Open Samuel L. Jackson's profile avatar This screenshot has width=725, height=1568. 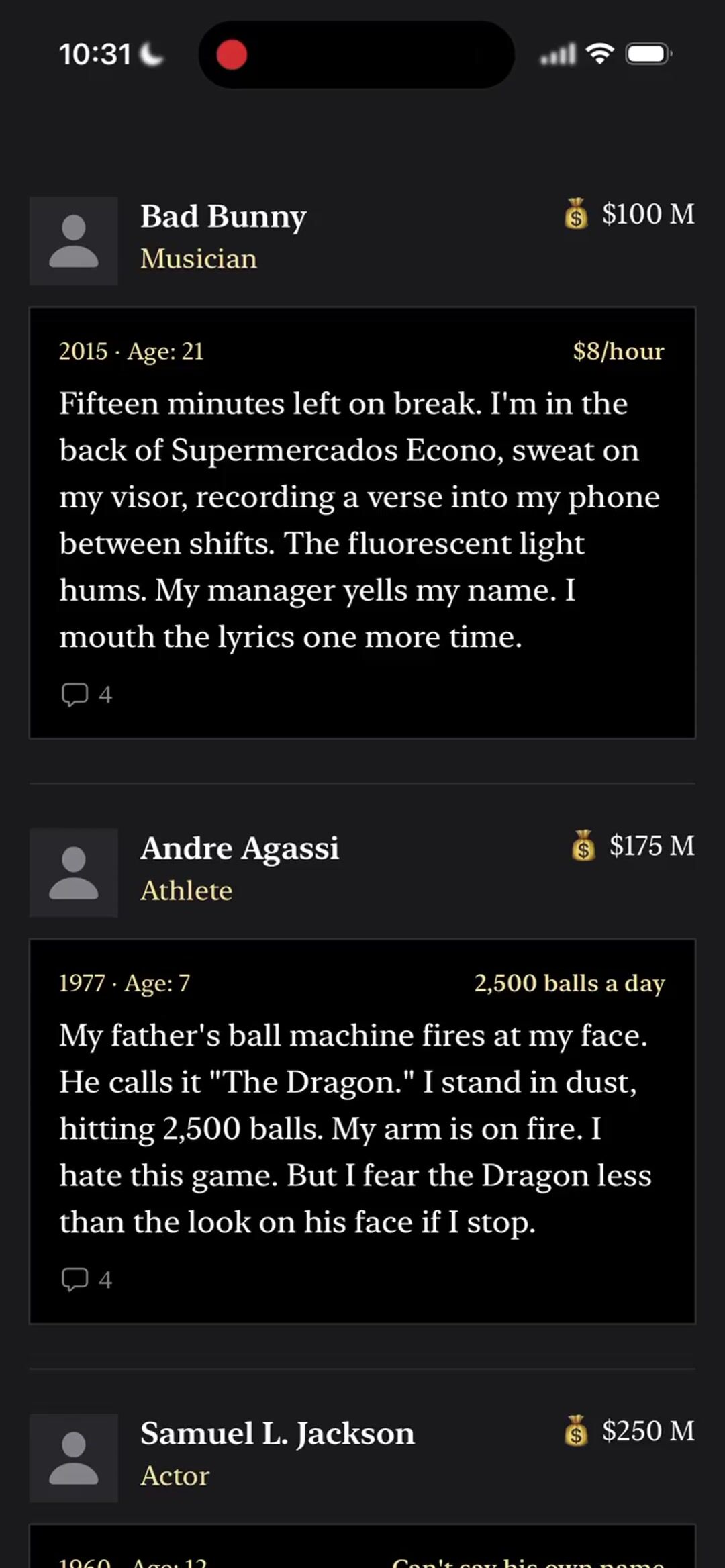pos(74,1458)
